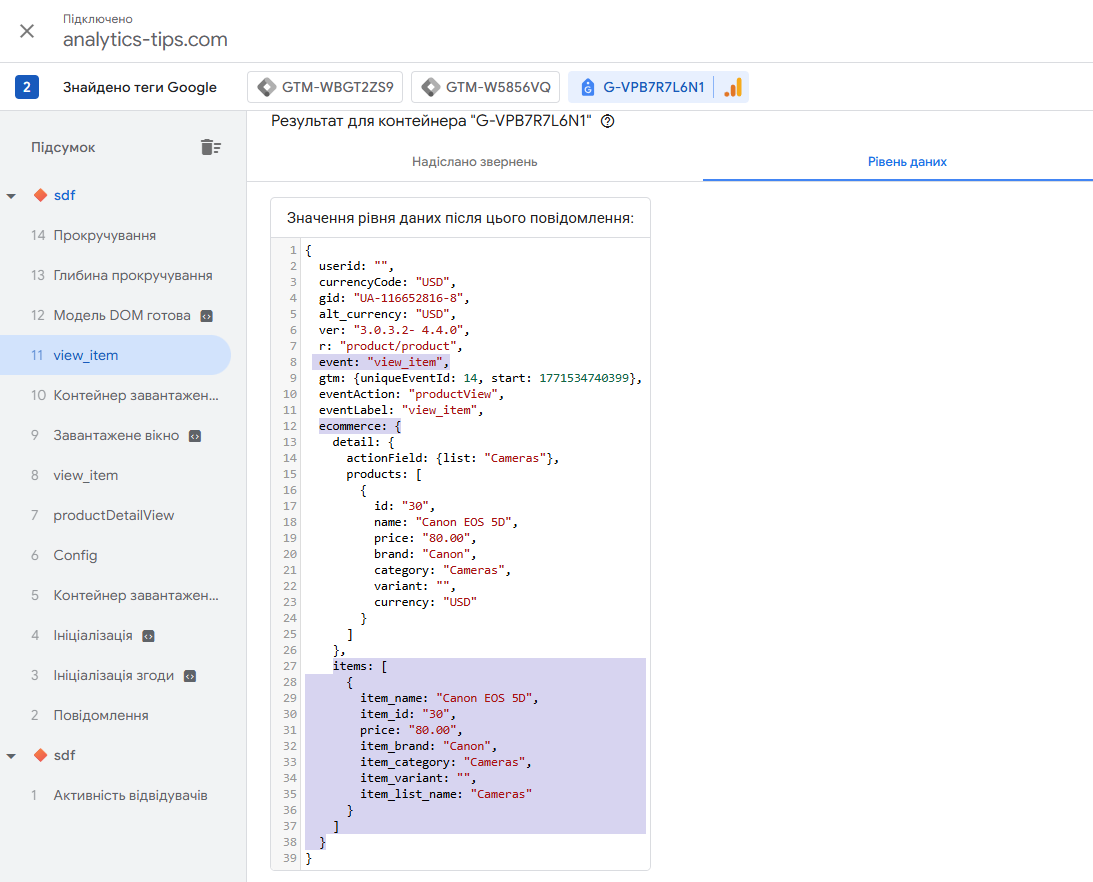Click the clear events list icon
The height and width of the screenshot is (882, 1093).
(x=210, y=147)
